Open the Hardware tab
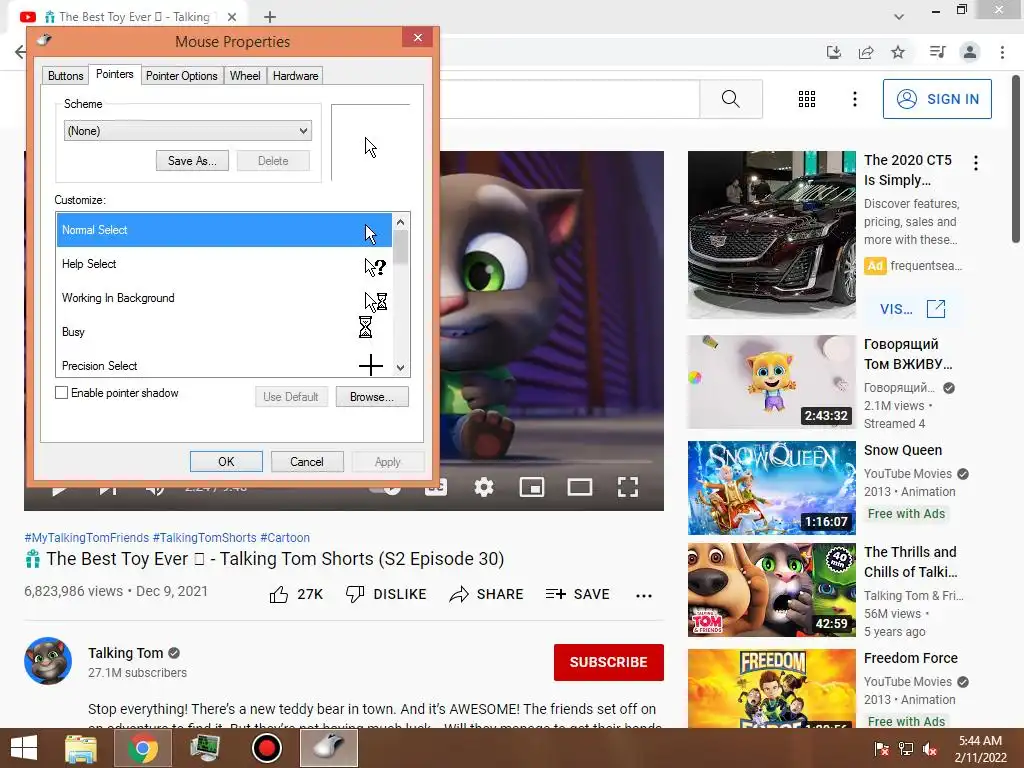Viewport: 1024px width, 768px height. tap(295, 76)
